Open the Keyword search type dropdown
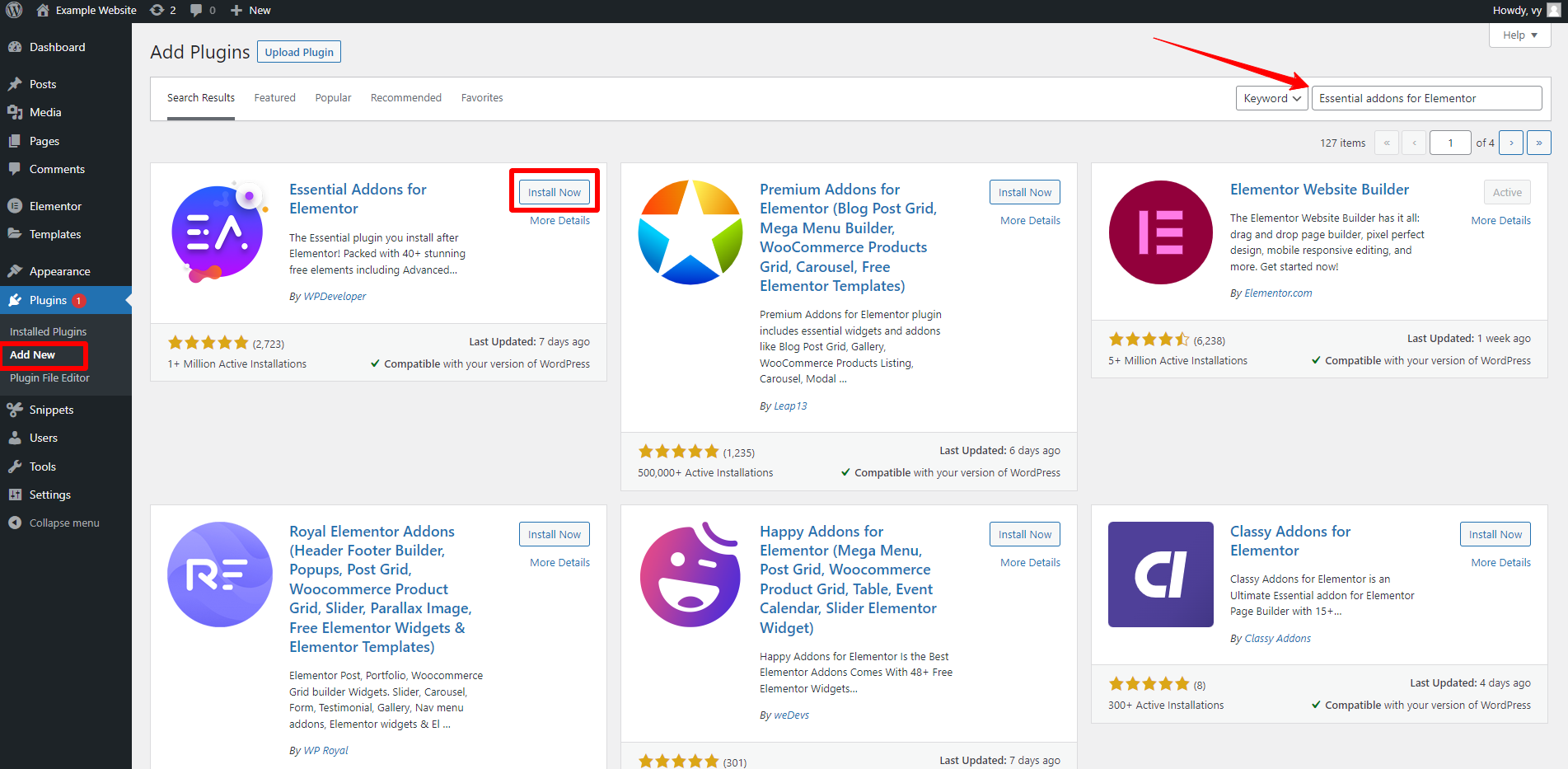Screen dimensions: 1568x769 (1271, 98)
